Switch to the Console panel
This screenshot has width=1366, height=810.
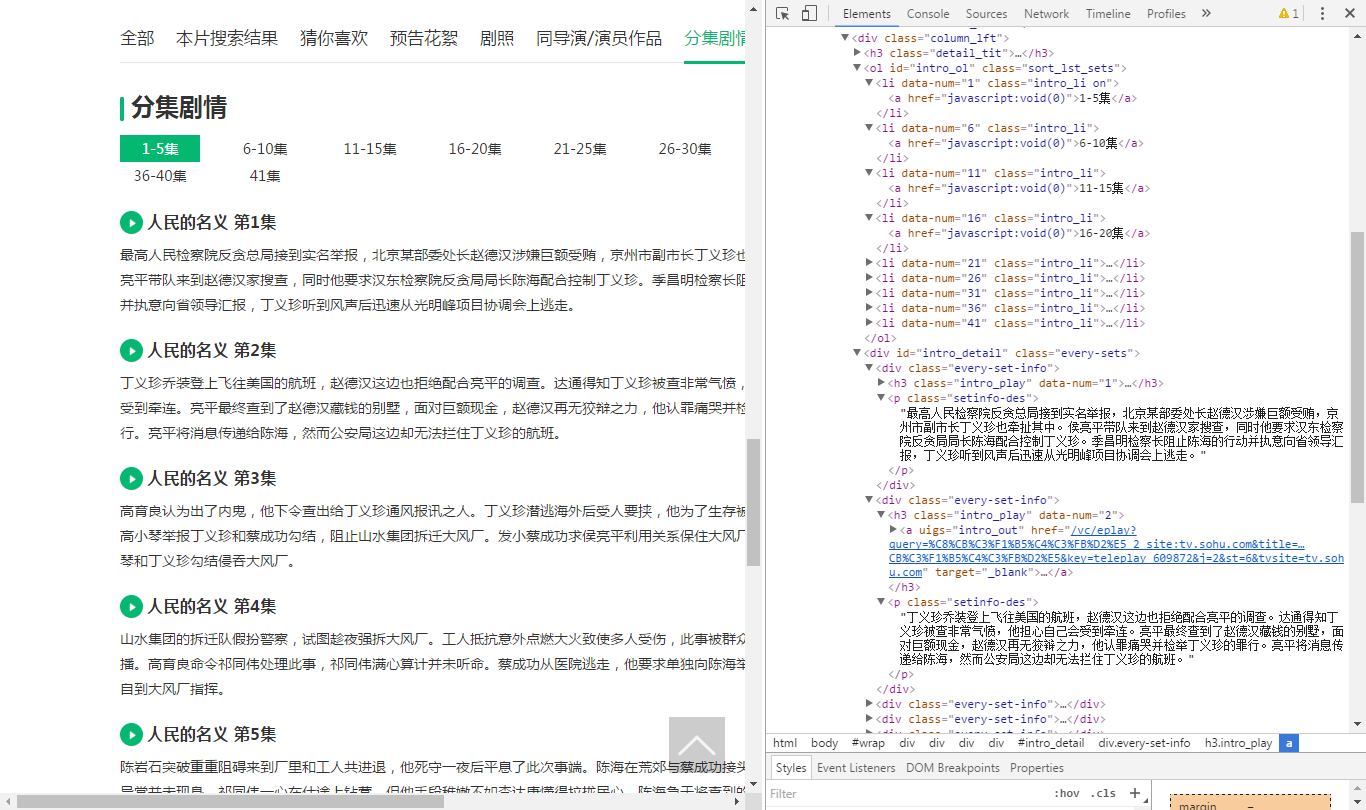click(928, 13)
